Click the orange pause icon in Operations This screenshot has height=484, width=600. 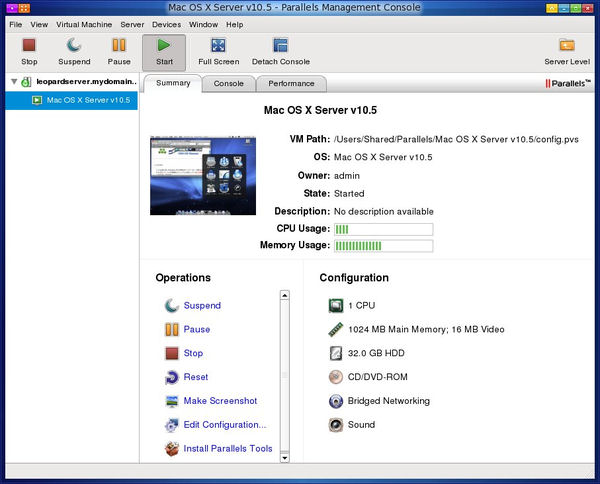pos(171,329)
